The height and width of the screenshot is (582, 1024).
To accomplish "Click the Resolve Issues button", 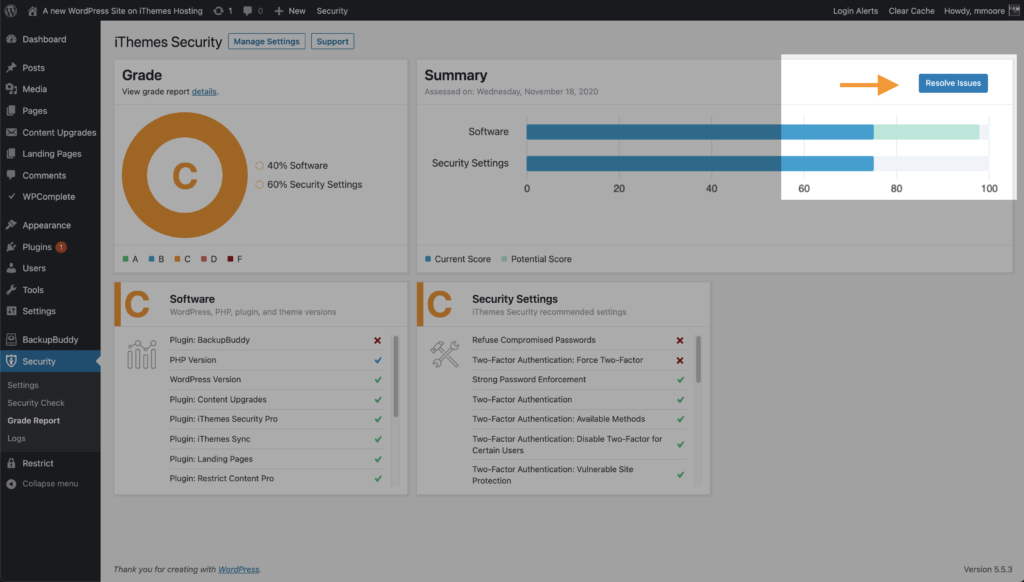I will pos(953,83).
